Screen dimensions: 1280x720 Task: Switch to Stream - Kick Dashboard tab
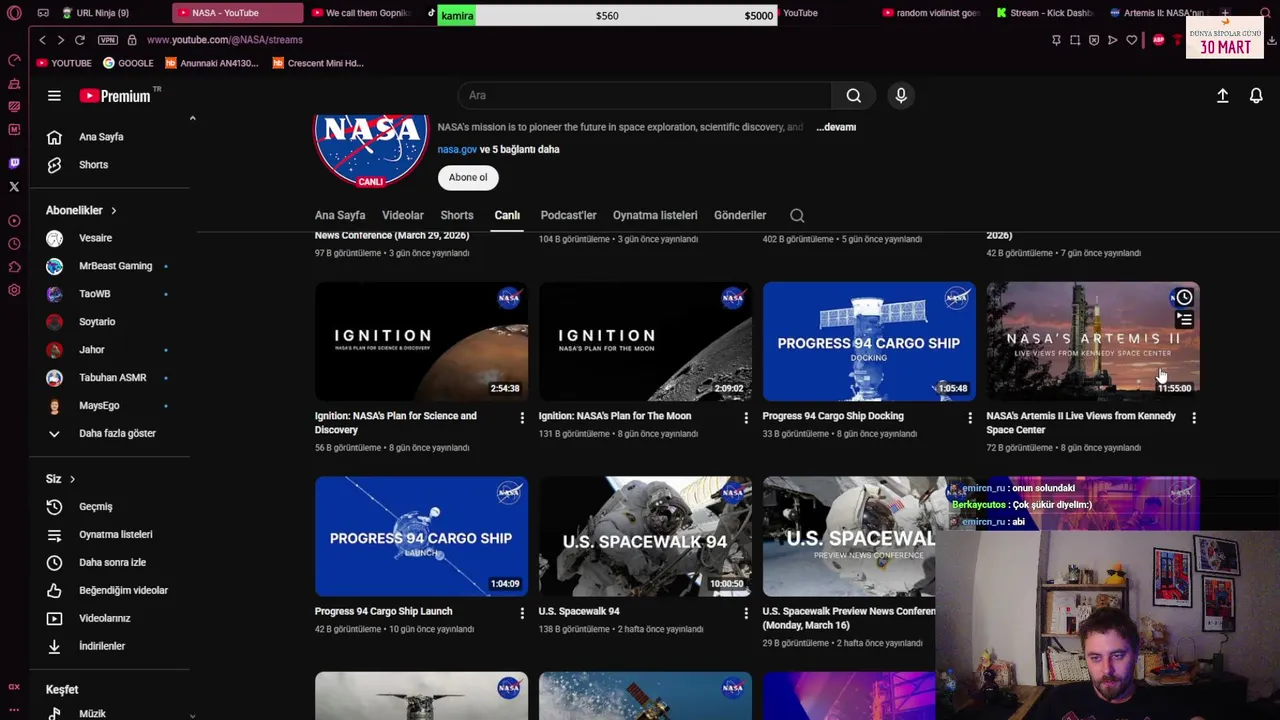[1046, 13]
